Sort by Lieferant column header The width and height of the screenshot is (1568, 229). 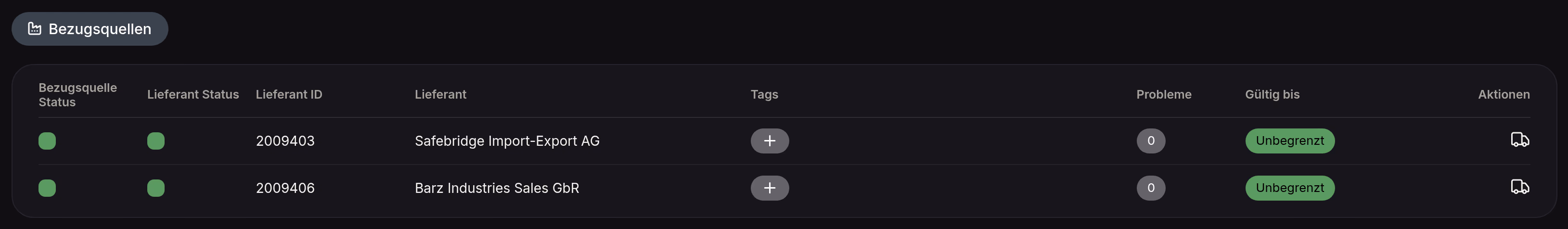(440, 94)
